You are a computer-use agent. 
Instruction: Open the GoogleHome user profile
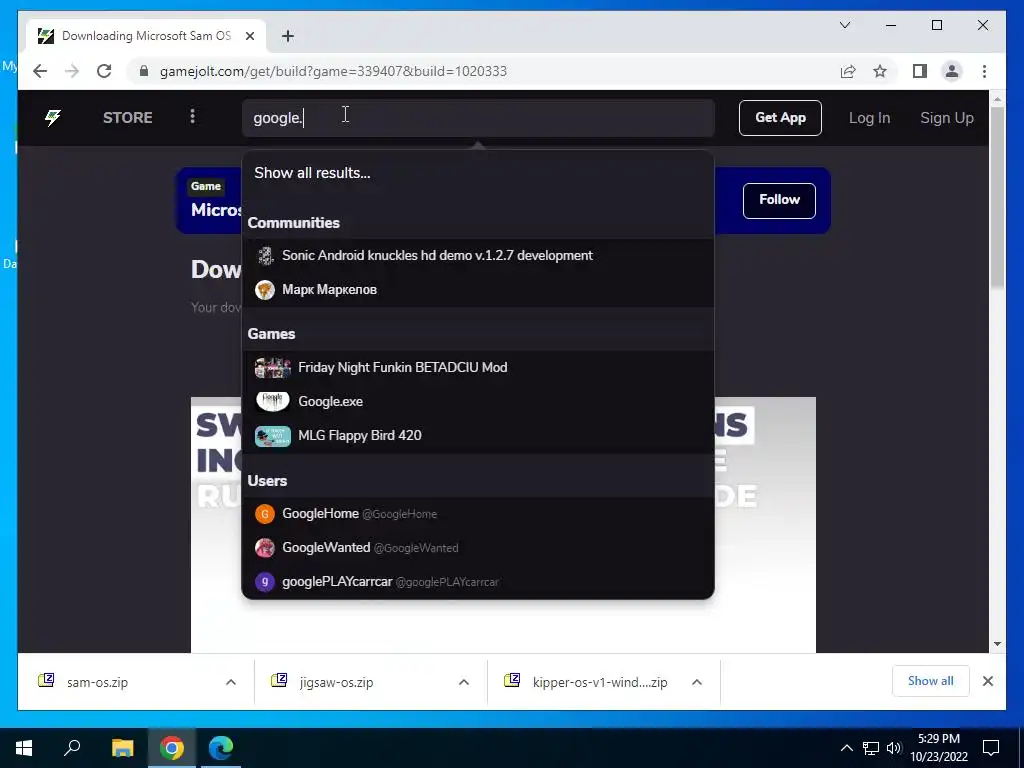478,514
